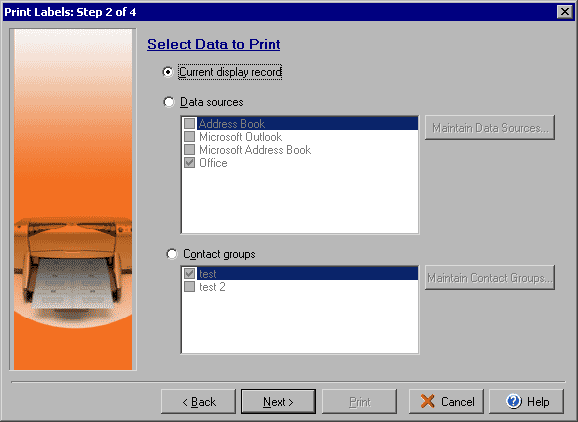Check the test 2 contact group checkbox

(189, 287)
